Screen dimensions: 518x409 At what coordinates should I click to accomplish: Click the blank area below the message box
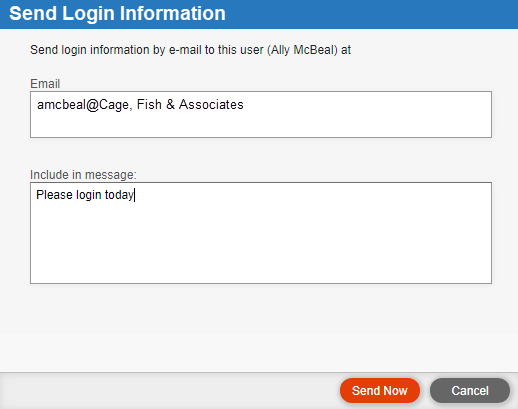coord(259,308)
